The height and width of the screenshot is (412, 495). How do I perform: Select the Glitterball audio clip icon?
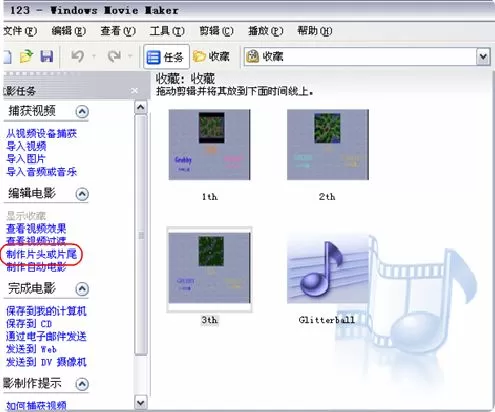coord(328,269)
